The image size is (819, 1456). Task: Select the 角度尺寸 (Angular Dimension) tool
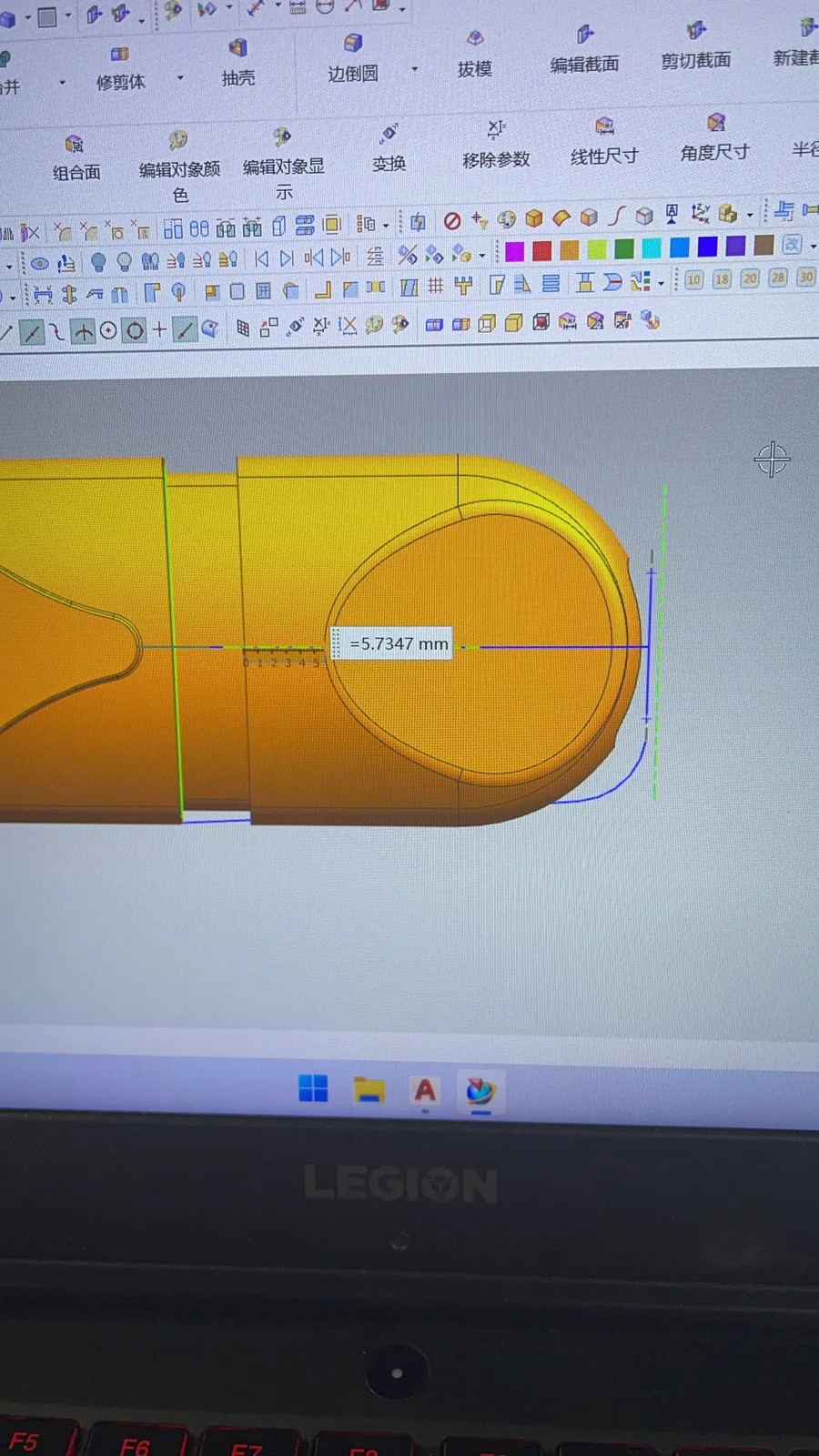714,137
